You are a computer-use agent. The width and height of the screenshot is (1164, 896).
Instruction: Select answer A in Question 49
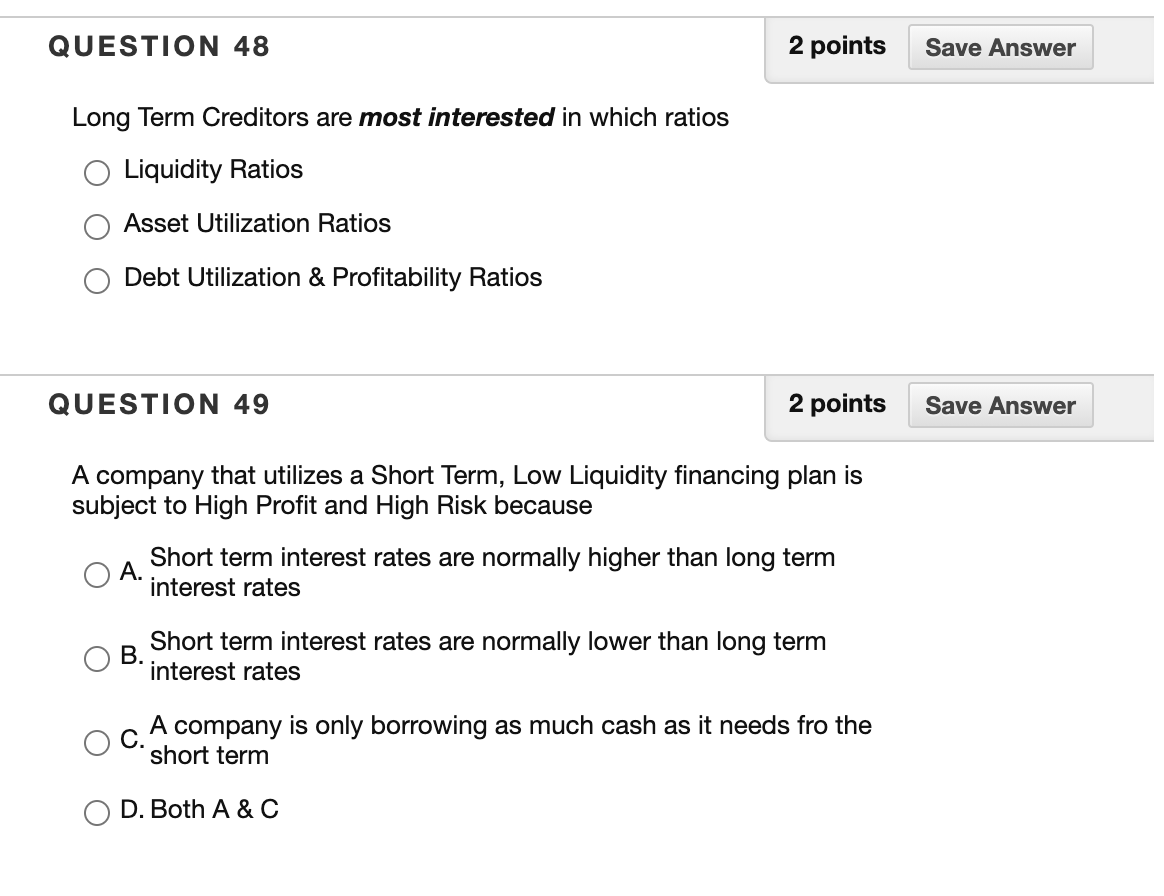96,573
